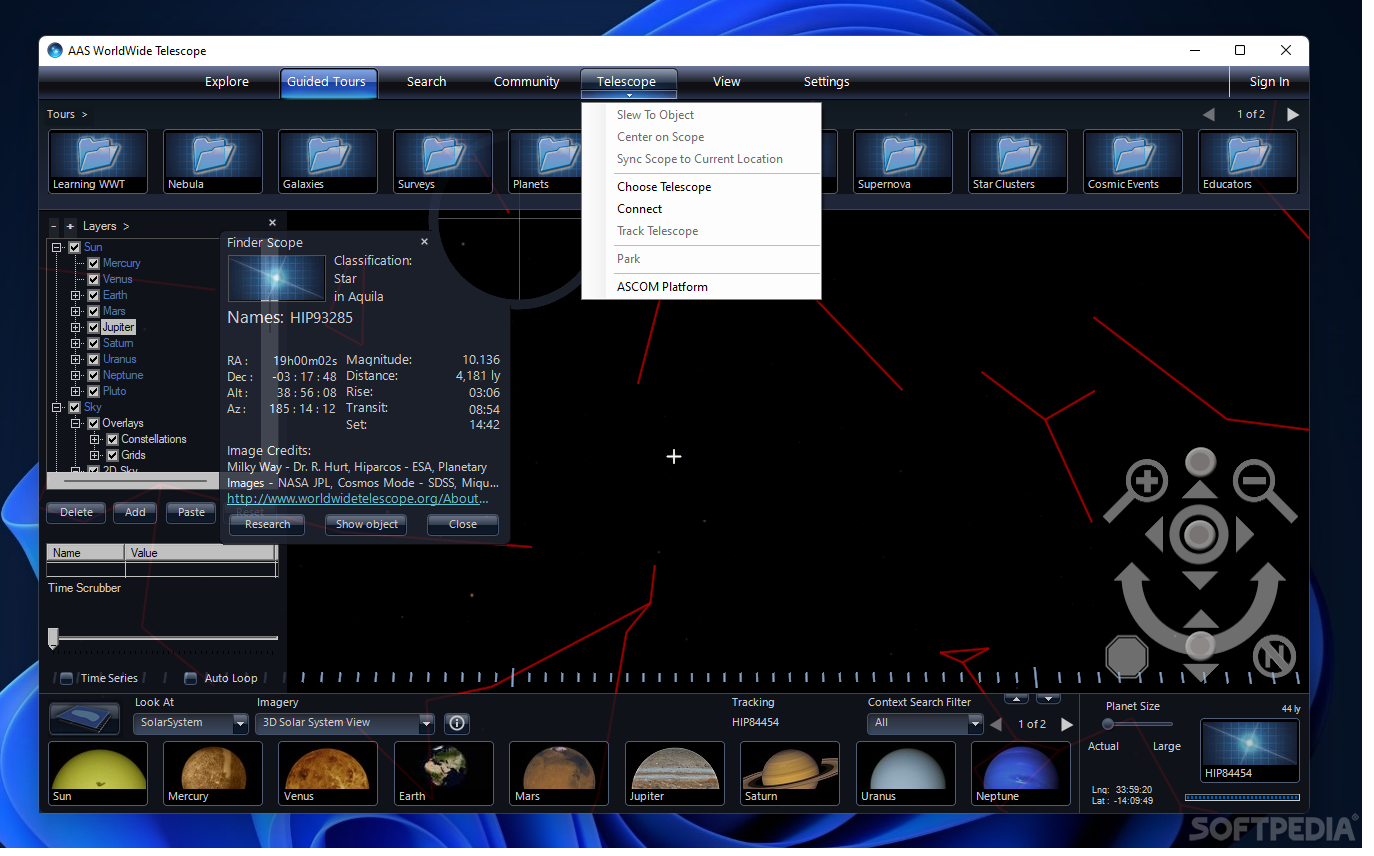Close the Layers panel

[x=272, y=223]
